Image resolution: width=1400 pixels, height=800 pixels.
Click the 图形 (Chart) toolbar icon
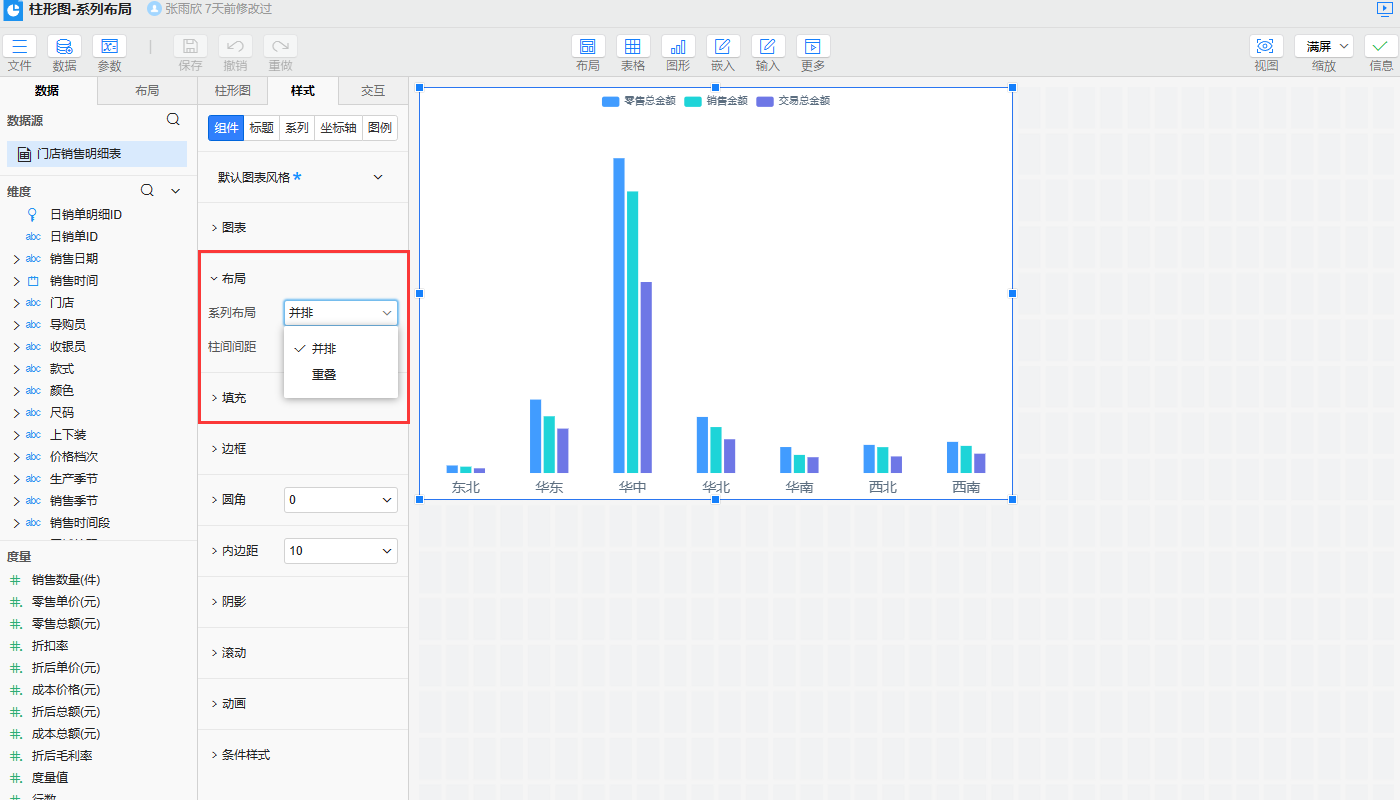click(678, 47)
